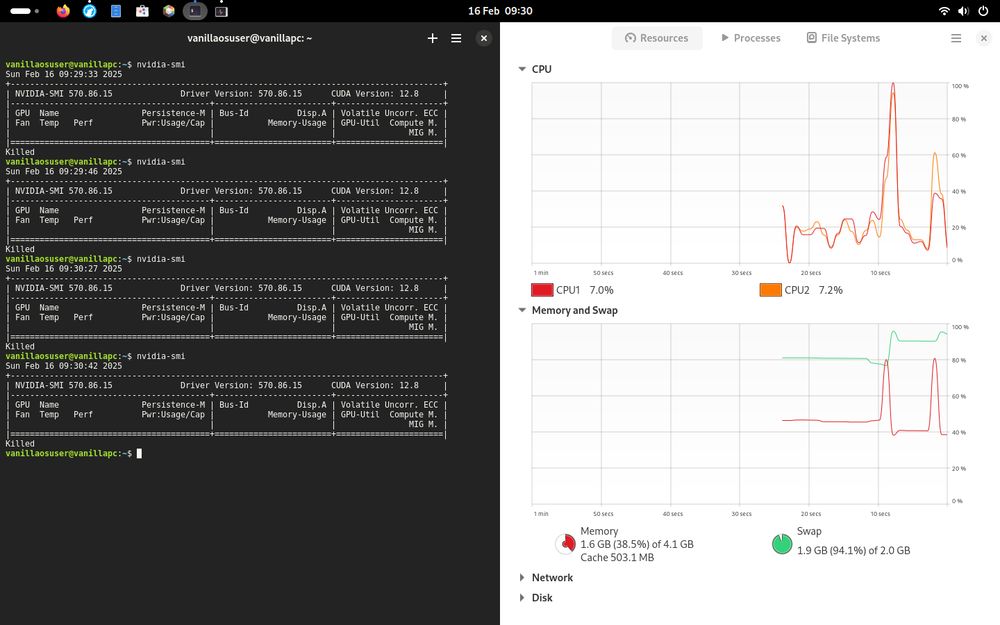Image resolution: width=1000 pixels, height=625 pixels.
Task: Toggle the Activities pill in top-left corner
Action: tap(20, 10)
